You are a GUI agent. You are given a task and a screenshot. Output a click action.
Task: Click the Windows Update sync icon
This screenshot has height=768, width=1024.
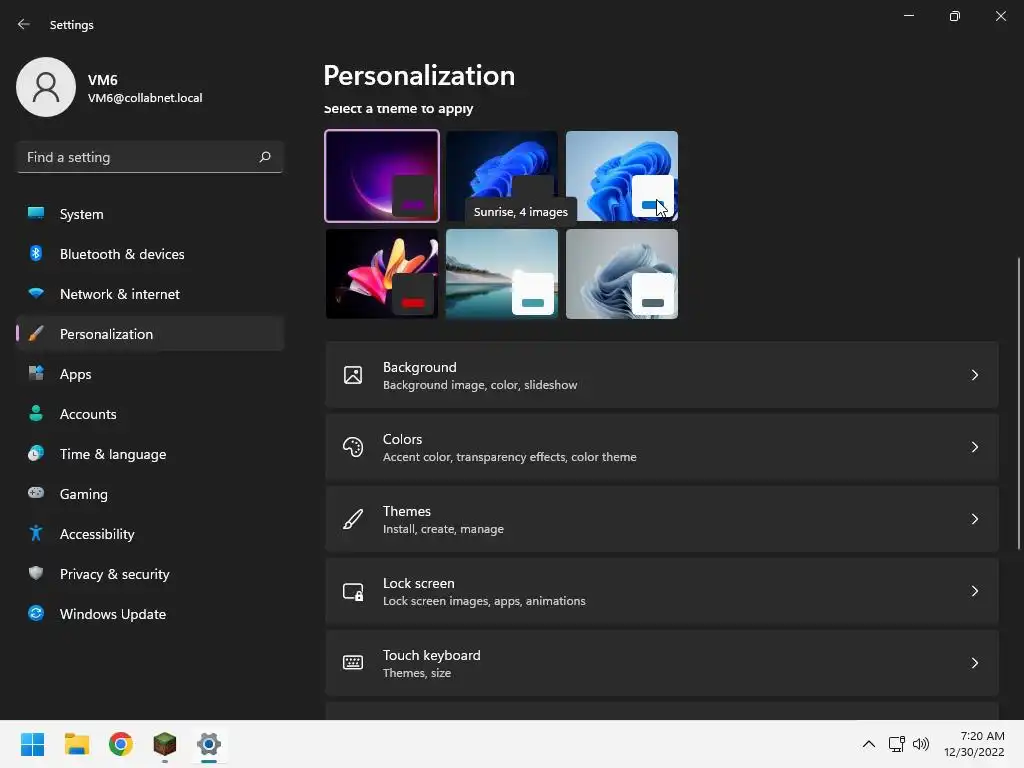(x=36, y=613)
